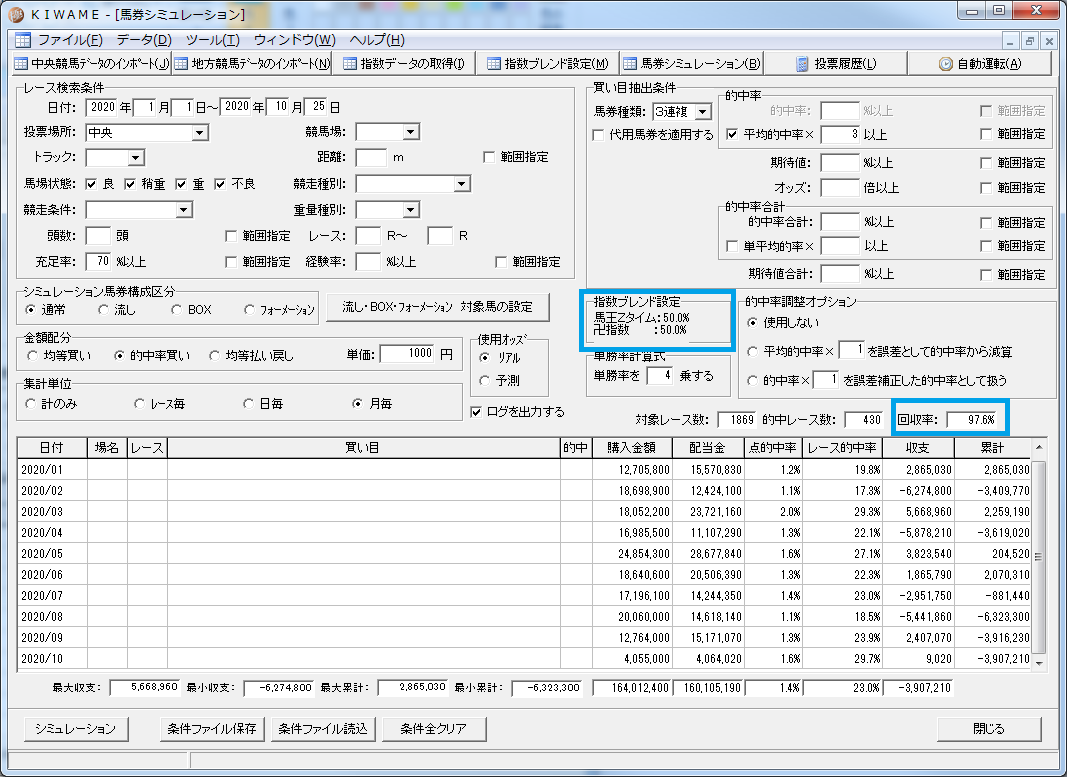Open the データ menu
The width and height of the screenshot is (1067, 777).
(x=144, y=40)
